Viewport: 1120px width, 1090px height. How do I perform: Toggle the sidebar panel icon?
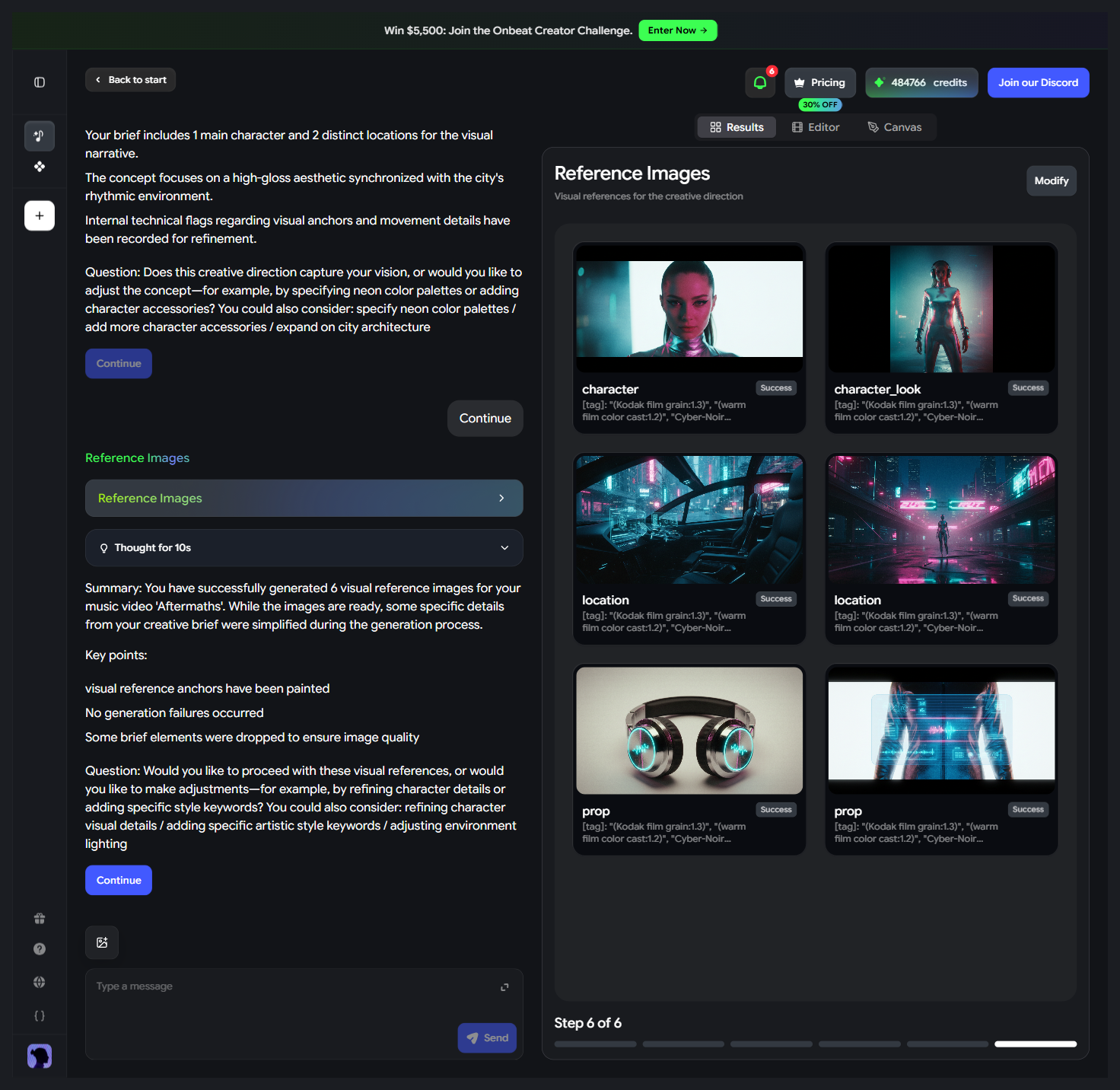pyautogui.click(x=40, y=82)
